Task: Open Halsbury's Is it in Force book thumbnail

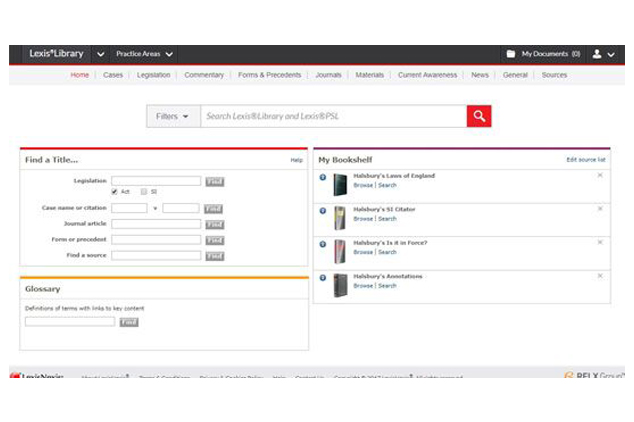Action: 340,251
